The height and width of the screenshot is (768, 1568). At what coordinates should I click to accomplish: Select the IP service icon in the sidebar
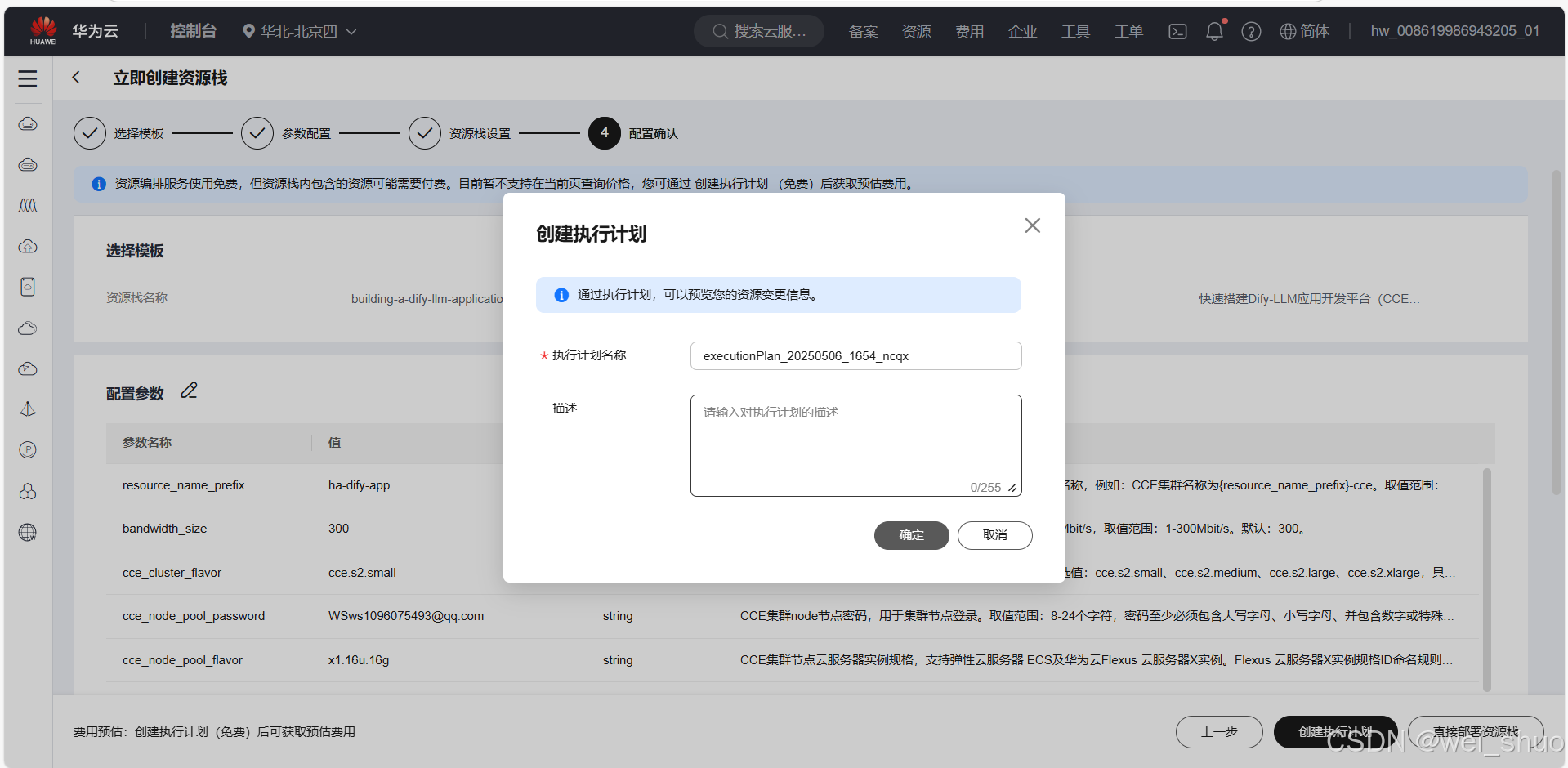pos(27,450)
